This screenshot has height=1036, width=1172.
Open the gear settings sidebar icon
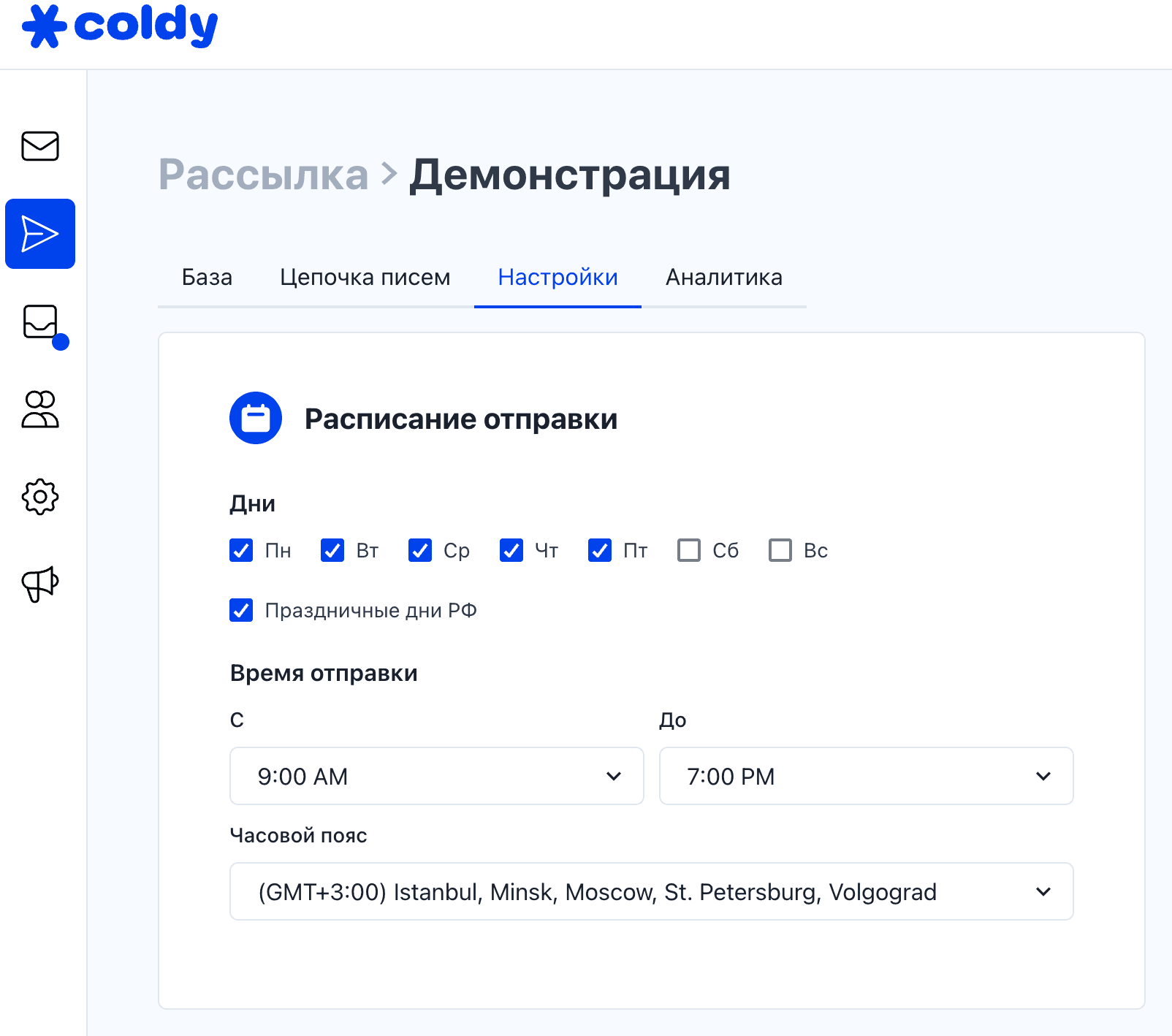click(x=40, y=497)
